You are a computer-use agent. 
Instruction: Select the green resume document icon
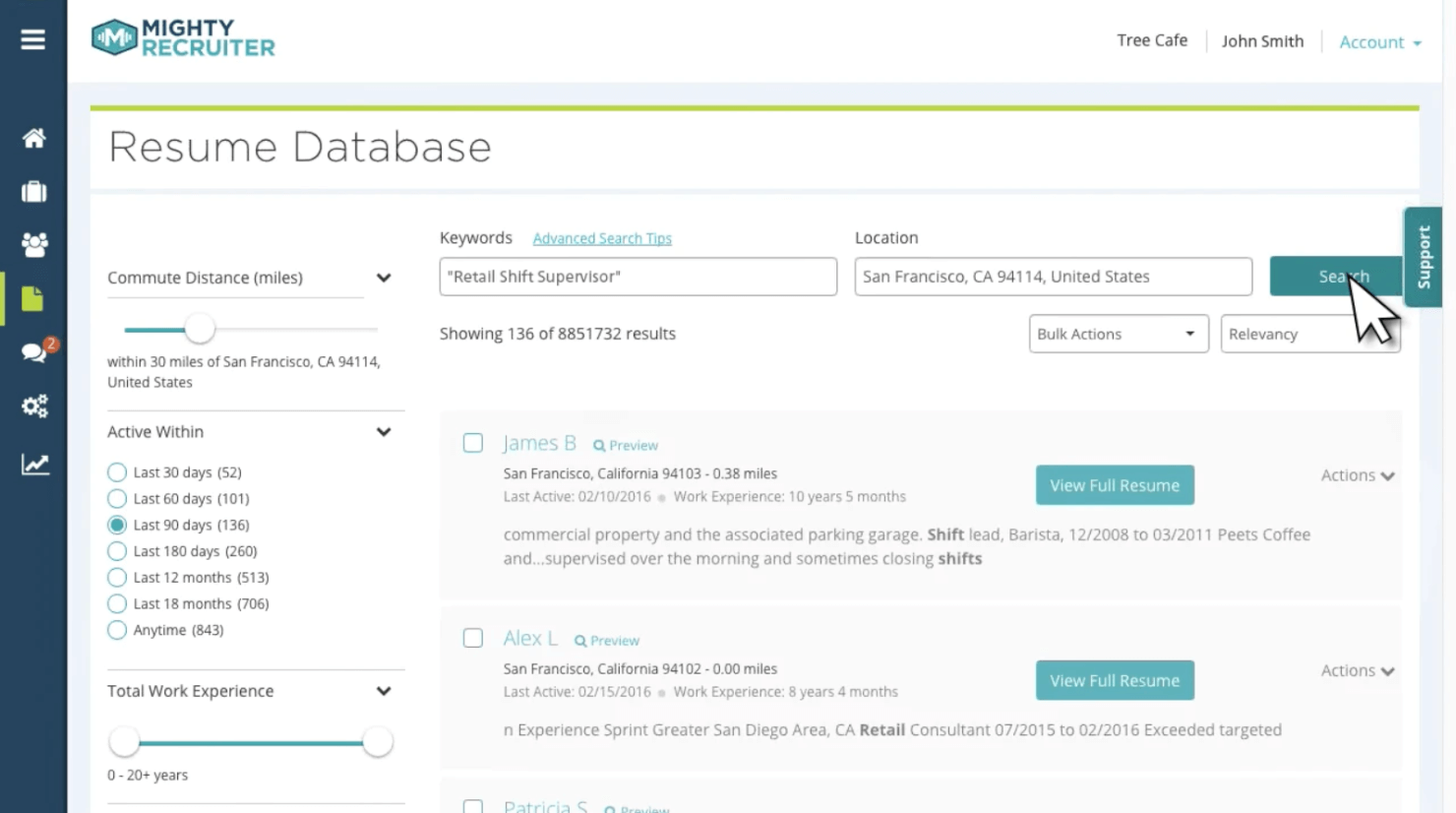(32, 297)
